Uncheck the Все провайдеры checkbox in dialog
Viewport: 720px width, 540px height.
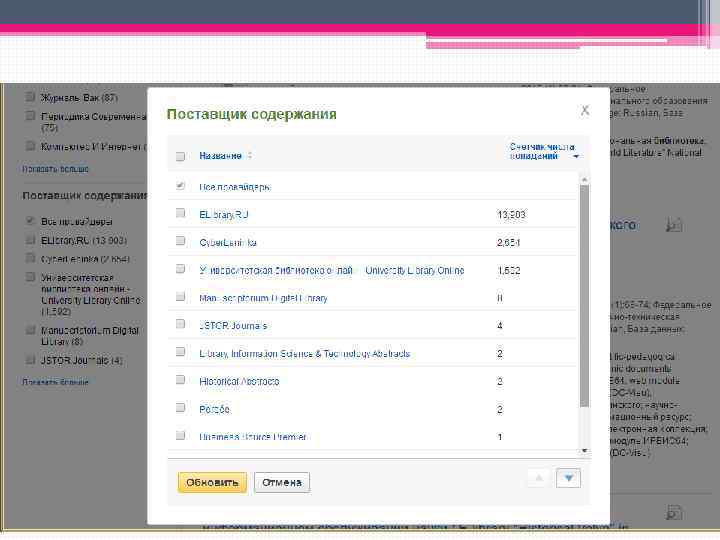(x=180, y=186)
